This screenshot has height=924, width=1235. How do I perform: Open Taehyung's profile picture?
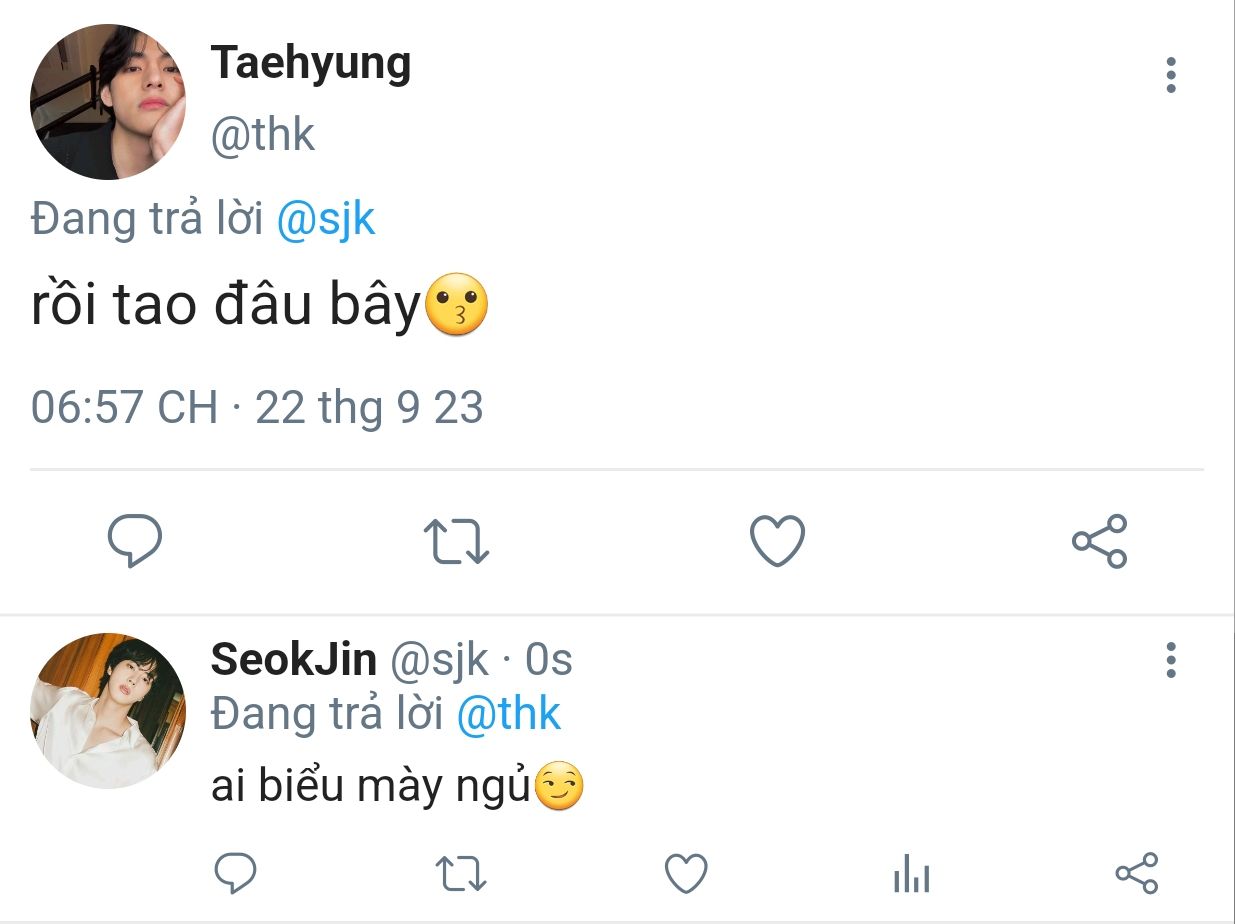coord(108,102)
